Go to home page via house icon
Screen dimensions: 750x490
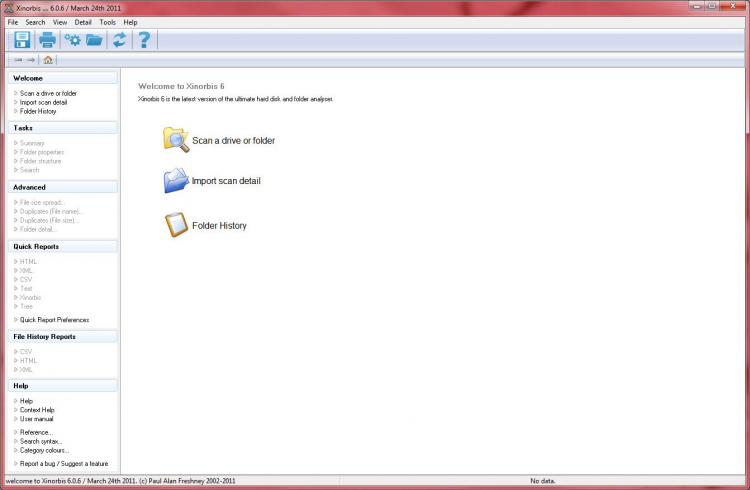(48, 60)
